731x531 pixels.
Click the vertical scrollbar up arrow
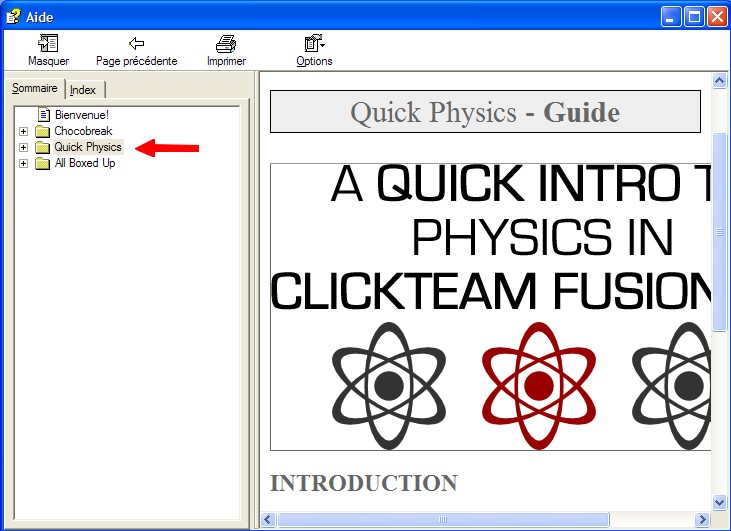tap(719, 81)
